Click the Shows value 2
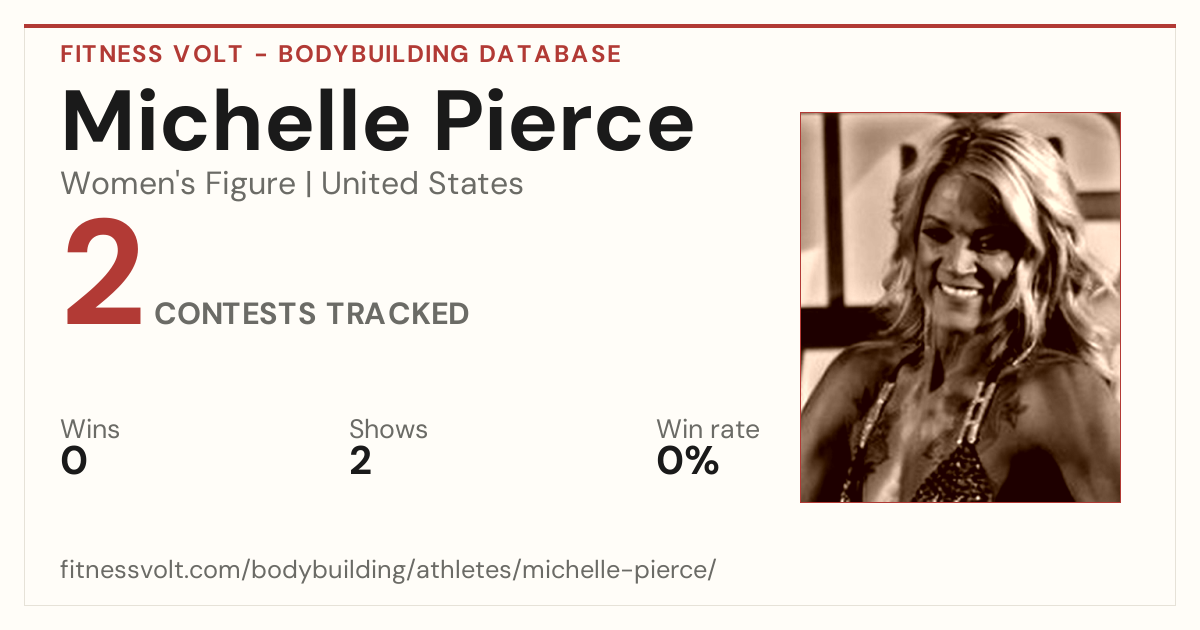The height and width of the screenshot is (630, 1200). pyautogui.click(x=361, y=461)
